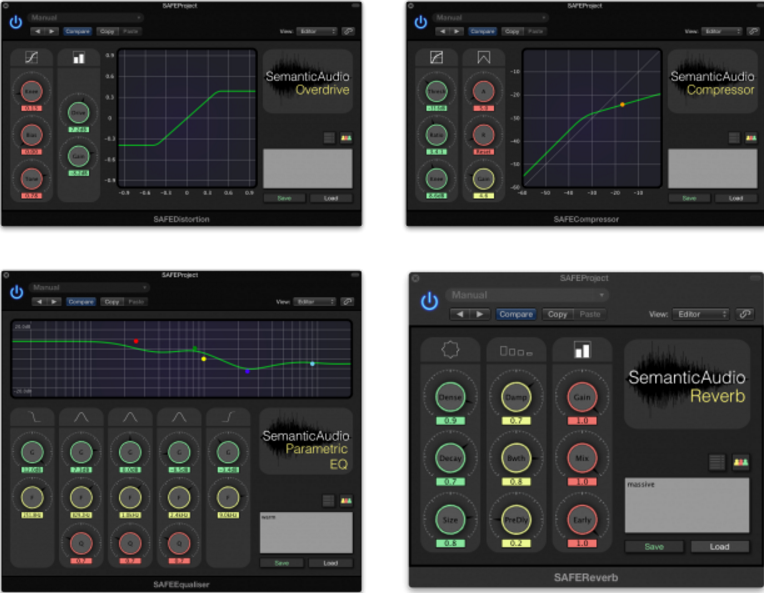The height and width of the screenshot is (593, 764).
Task: Click the level bars section icon in SAFEDistortion
Action: pos(79,58)
